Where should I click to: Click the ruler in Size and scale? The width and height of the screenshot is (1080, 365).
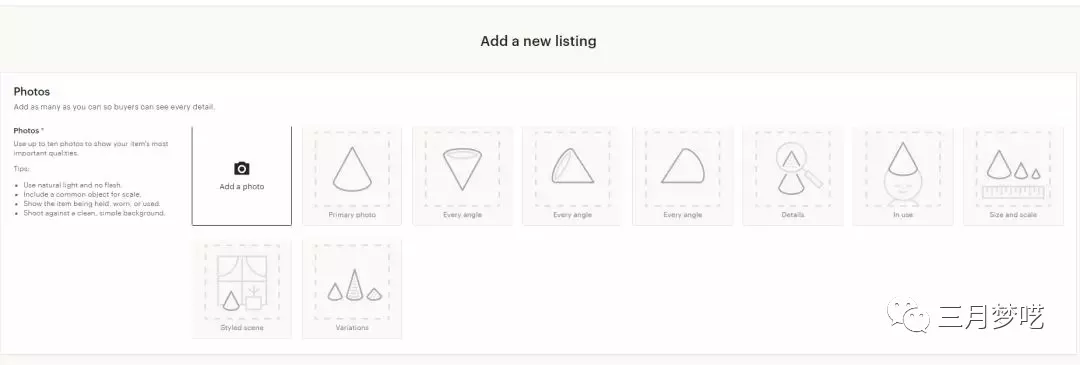click(1012, 191)
